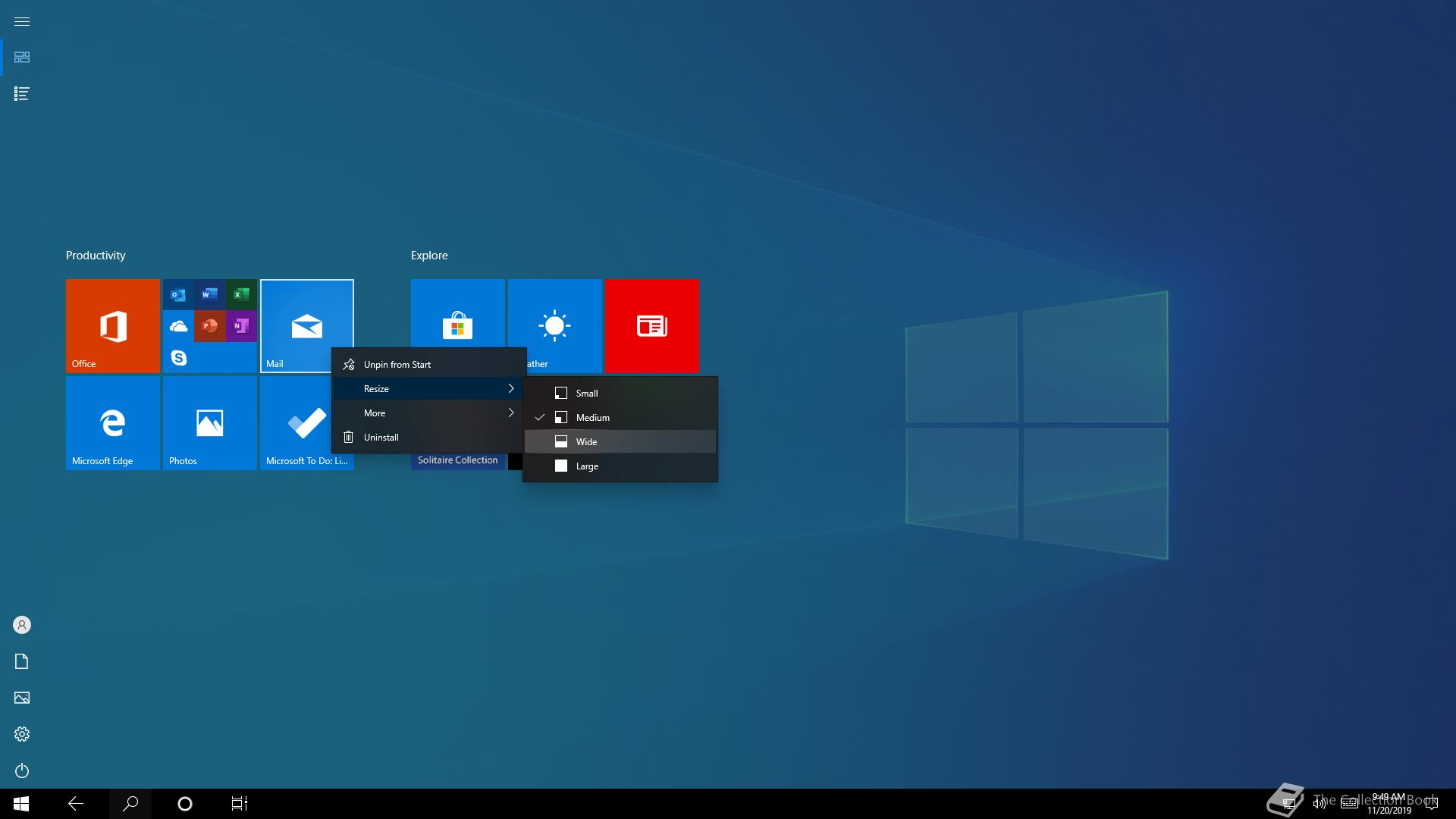Open Cortana from the taskbar

tap(185, 804)
